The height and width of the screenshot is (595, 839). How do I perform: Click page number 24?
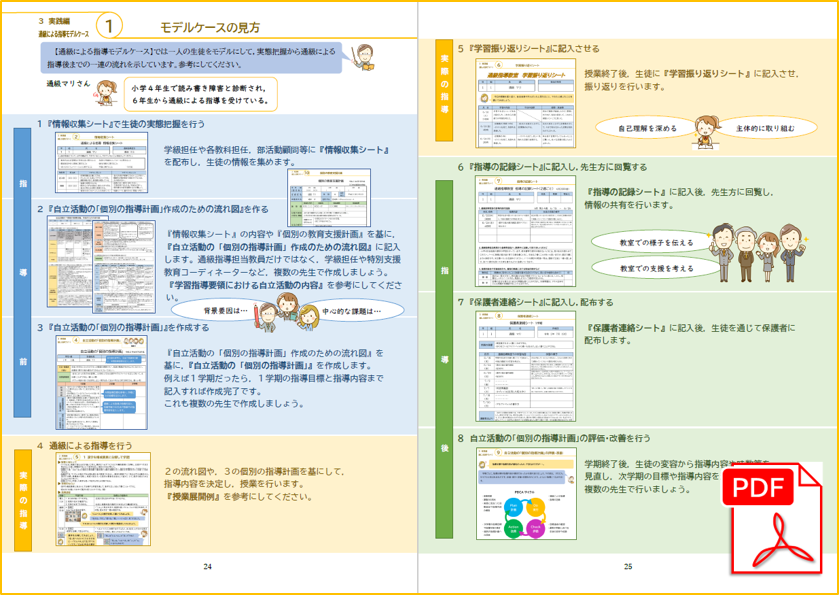tap(207, 567)
